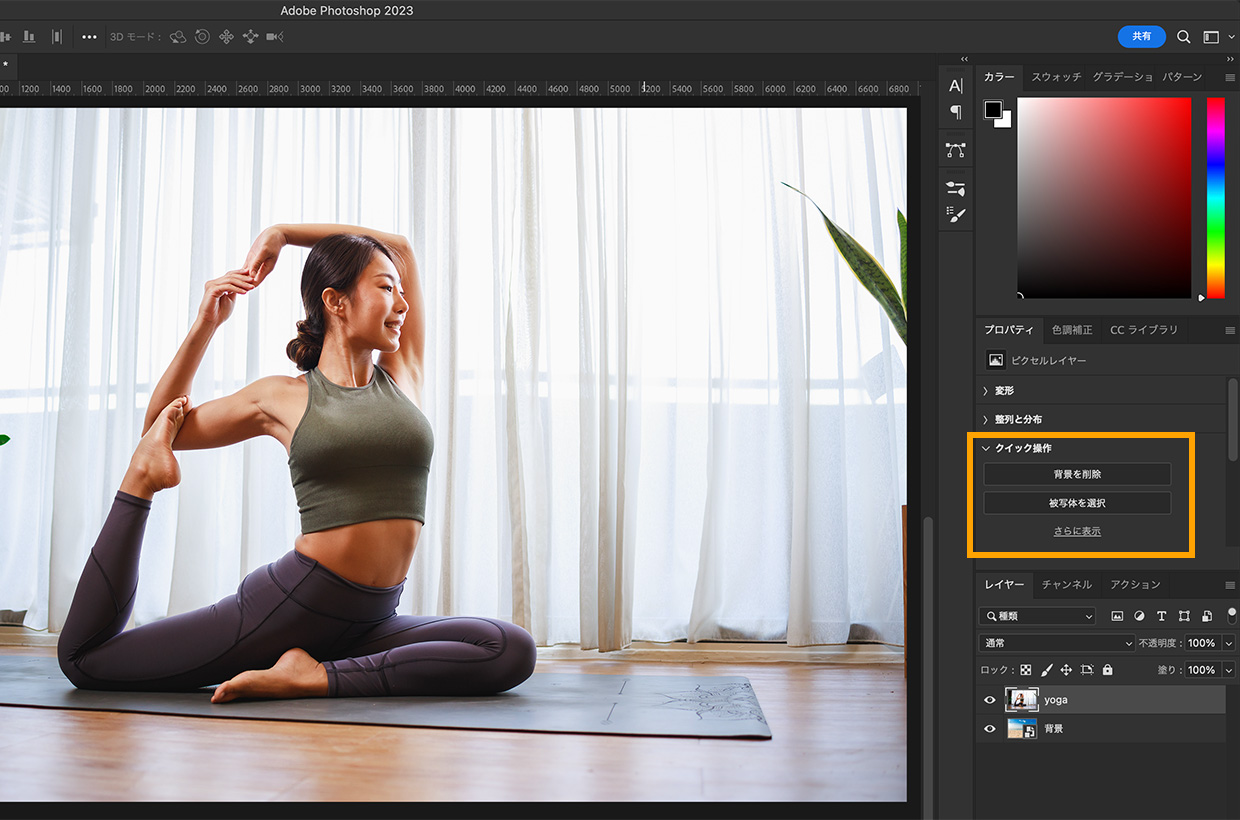The height and width of the screenshot is (820, 1240).
Task: Click the three-dots more options icon
Action: (90, 37)
